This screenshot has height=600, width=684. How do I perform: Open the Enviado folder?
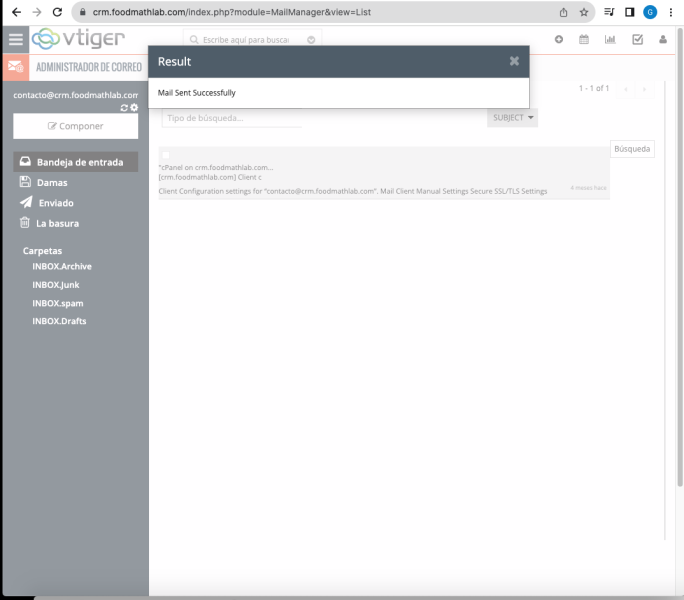(x=56, y=203)
